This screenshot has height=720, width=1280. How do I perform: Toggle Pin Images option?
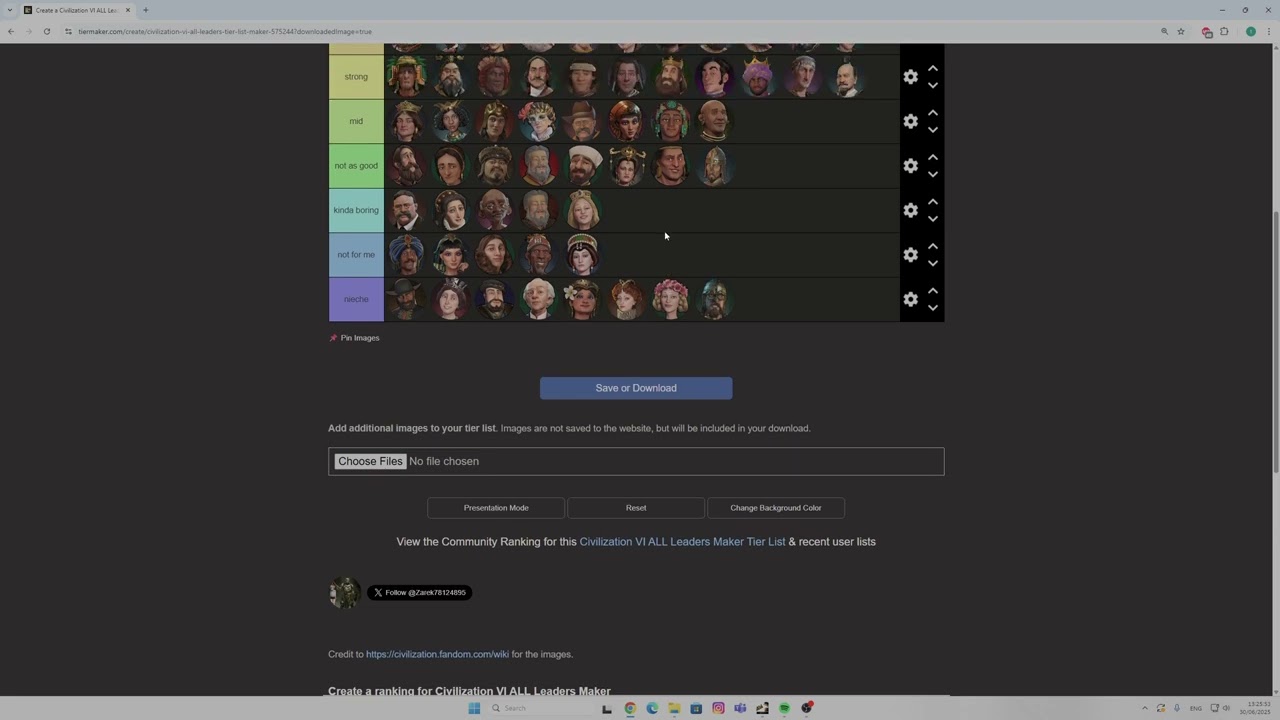(x=354, y=338)
